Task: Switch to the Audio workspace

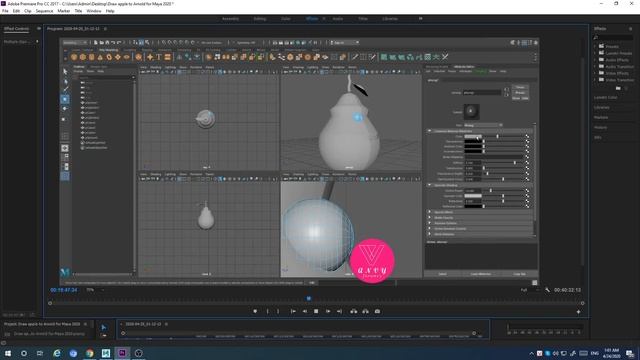Action: (338, 19)
